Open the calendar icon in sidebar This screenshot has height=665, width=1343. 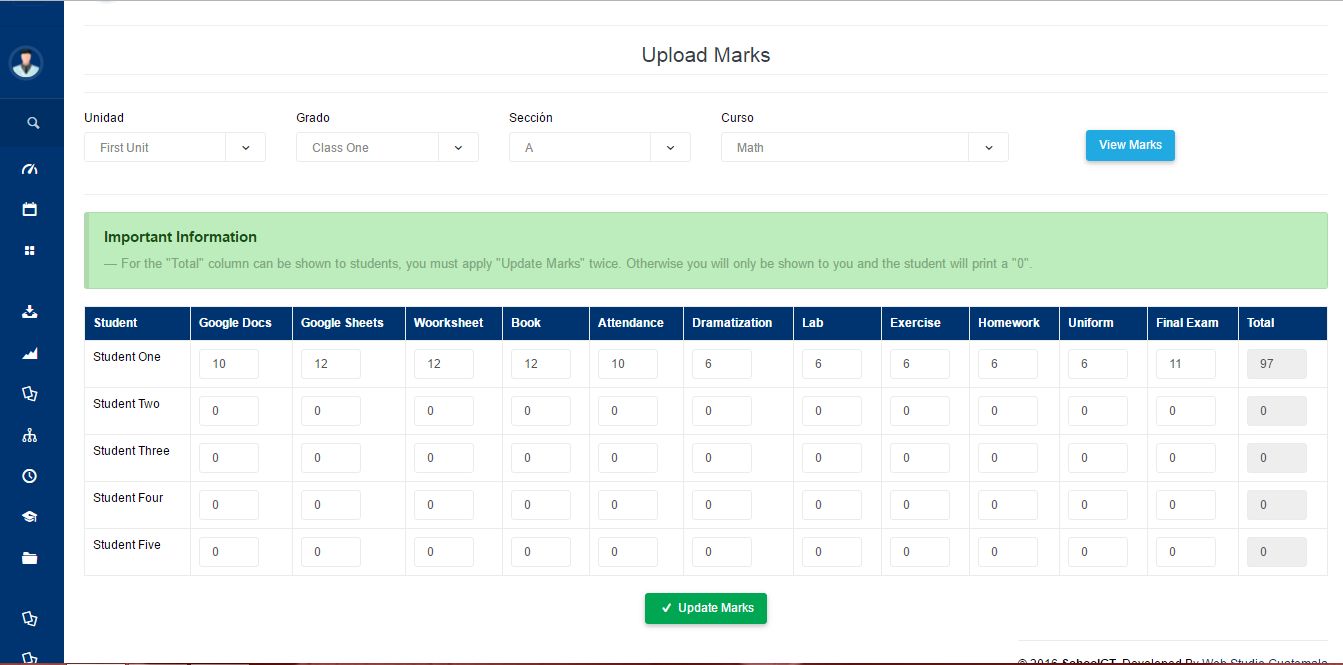pos(29,209)
